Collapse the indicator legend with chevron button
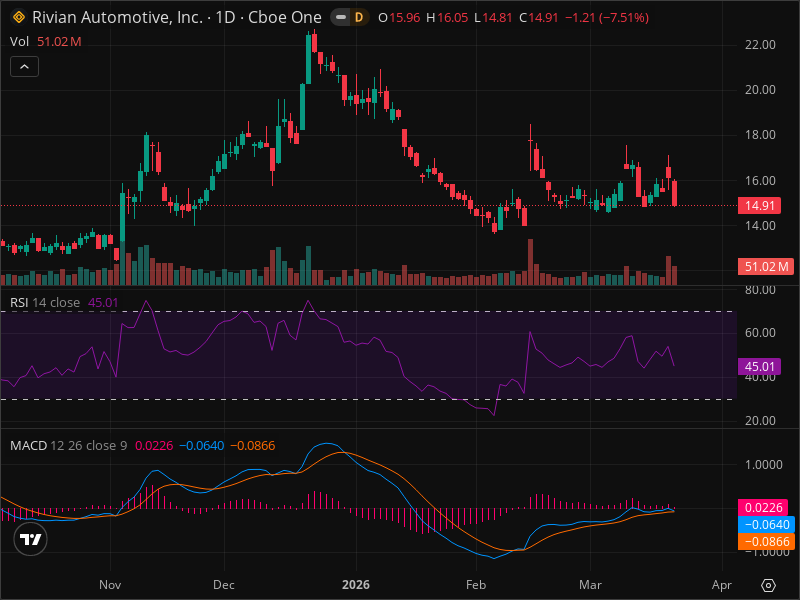This screenshot has height=600, width=800. click(24, 67)
